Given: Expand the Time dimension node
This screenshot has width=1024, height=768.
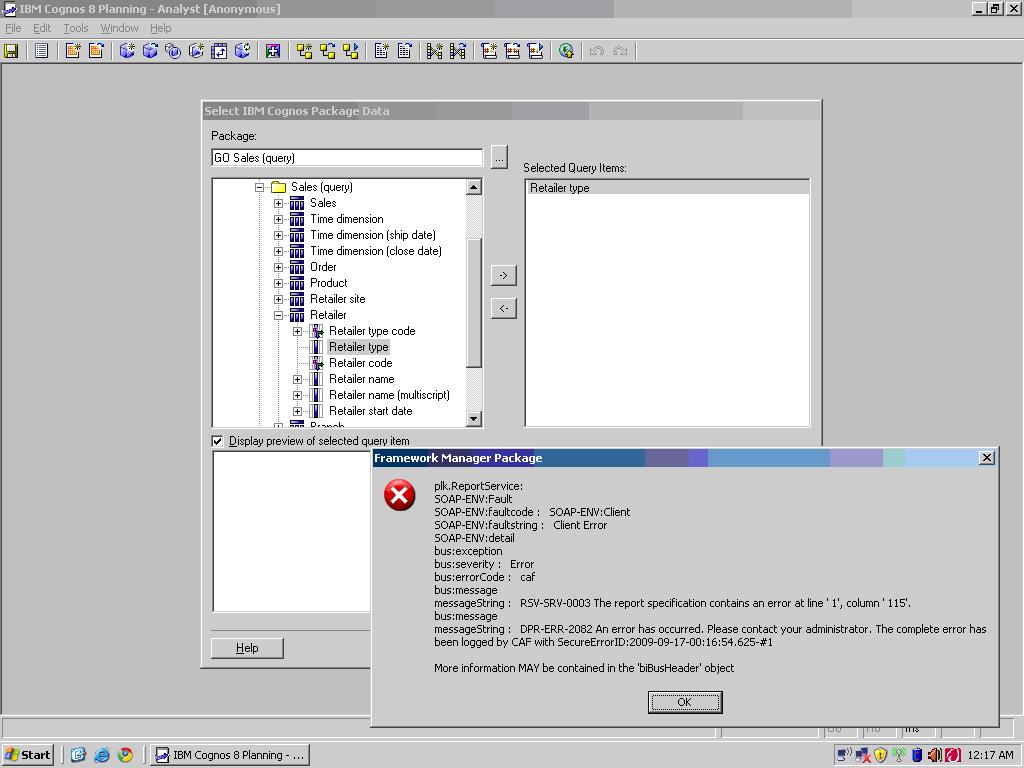Looking at the screenshot, I should pyautogui.click(x=278, y=219).
